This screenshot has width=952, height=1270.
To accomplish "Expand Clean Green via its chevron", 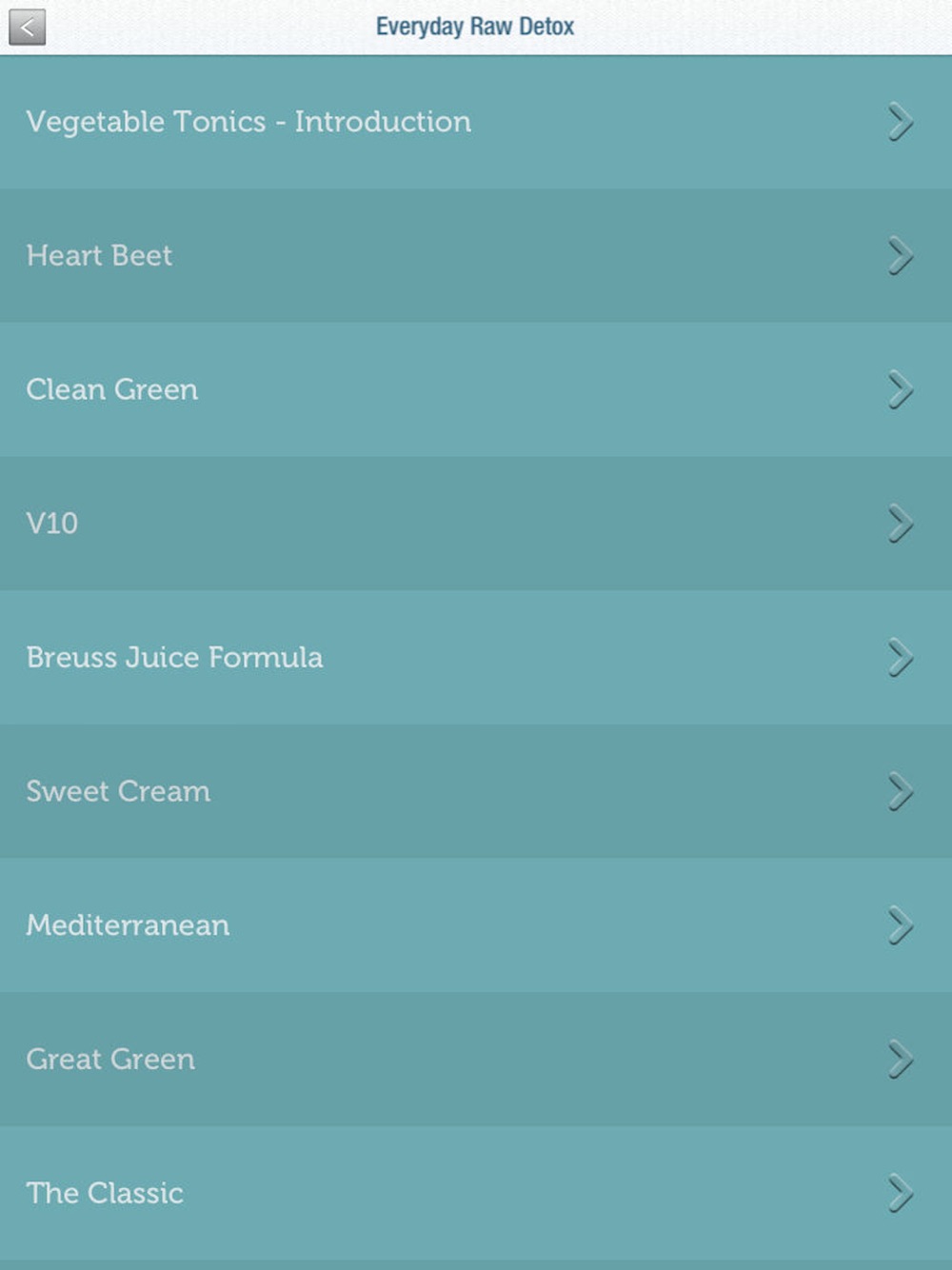I will [x=901, y=390].
